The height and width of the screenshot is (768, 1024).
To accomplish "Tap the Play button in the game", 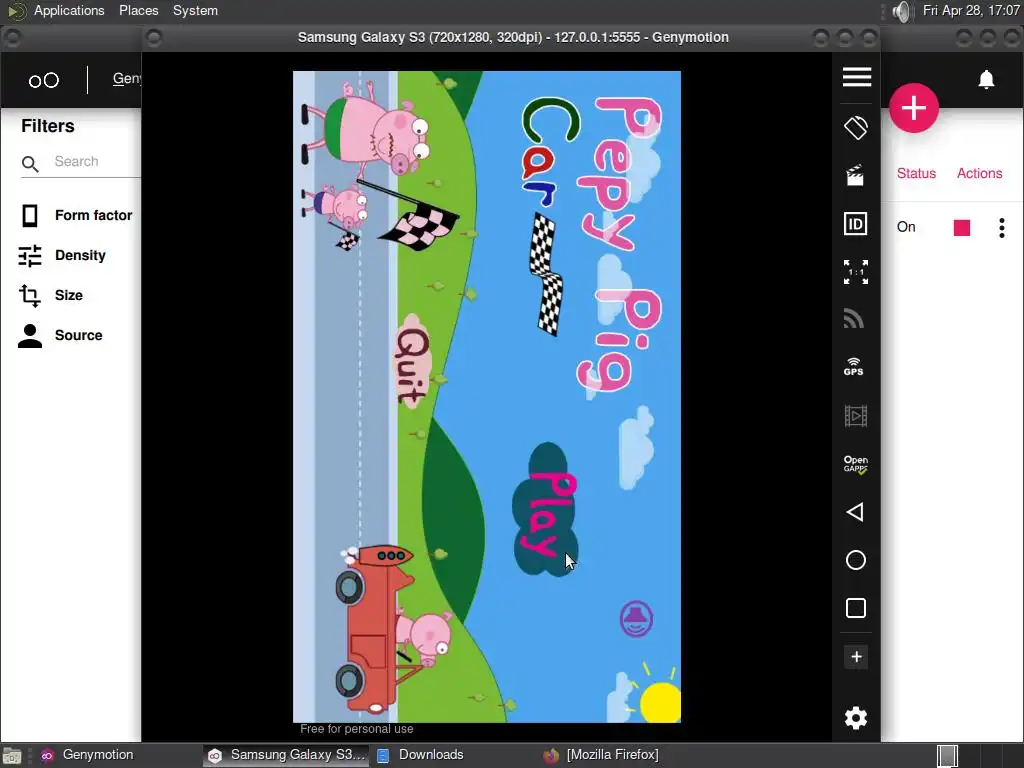I will click(547, 510).
